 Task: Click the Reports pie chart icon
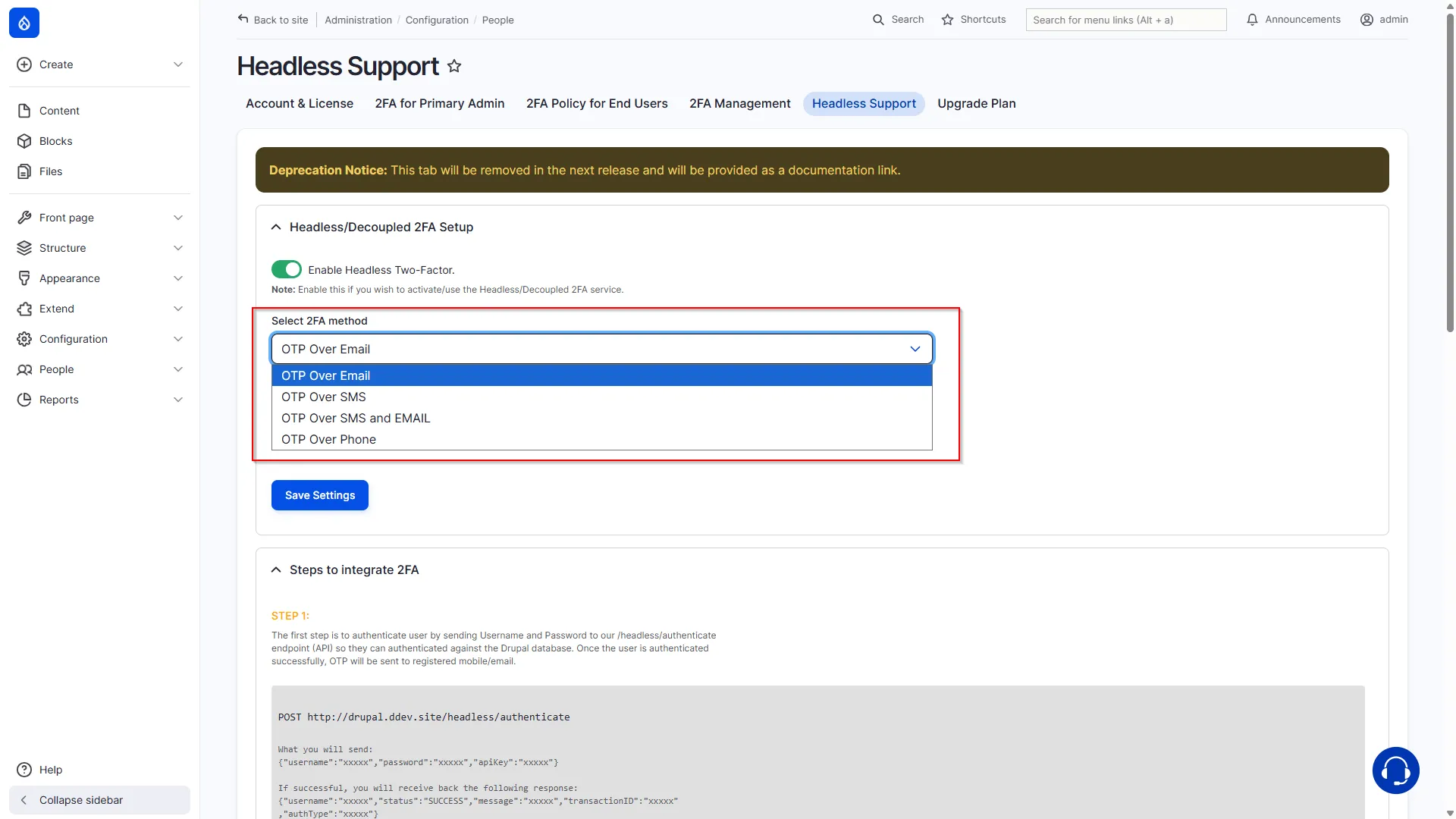tap(24, 400)
